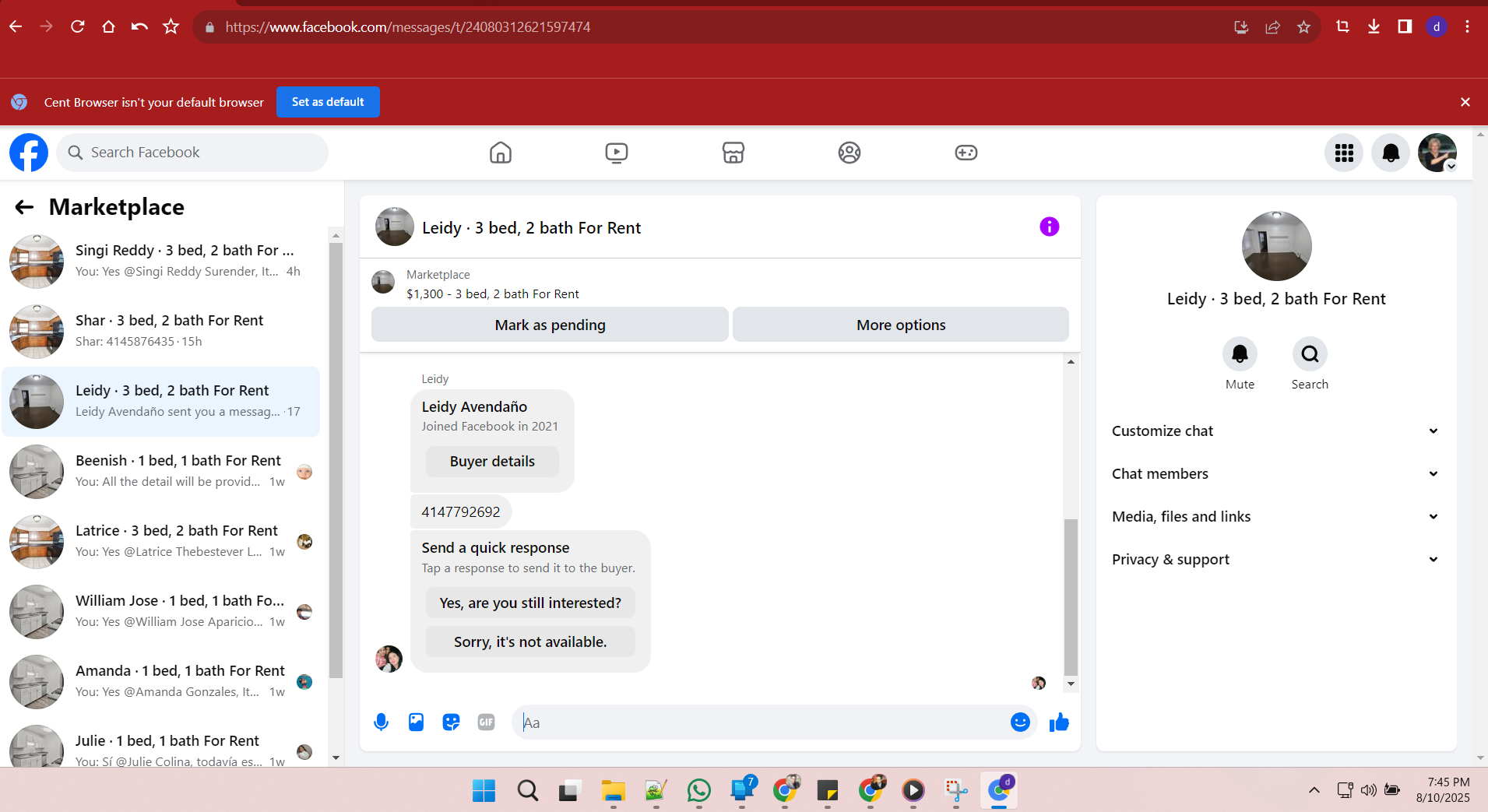Open browser three-dot menu
The width and height of the screenshot is (1488, 812).
point(1467,26)
